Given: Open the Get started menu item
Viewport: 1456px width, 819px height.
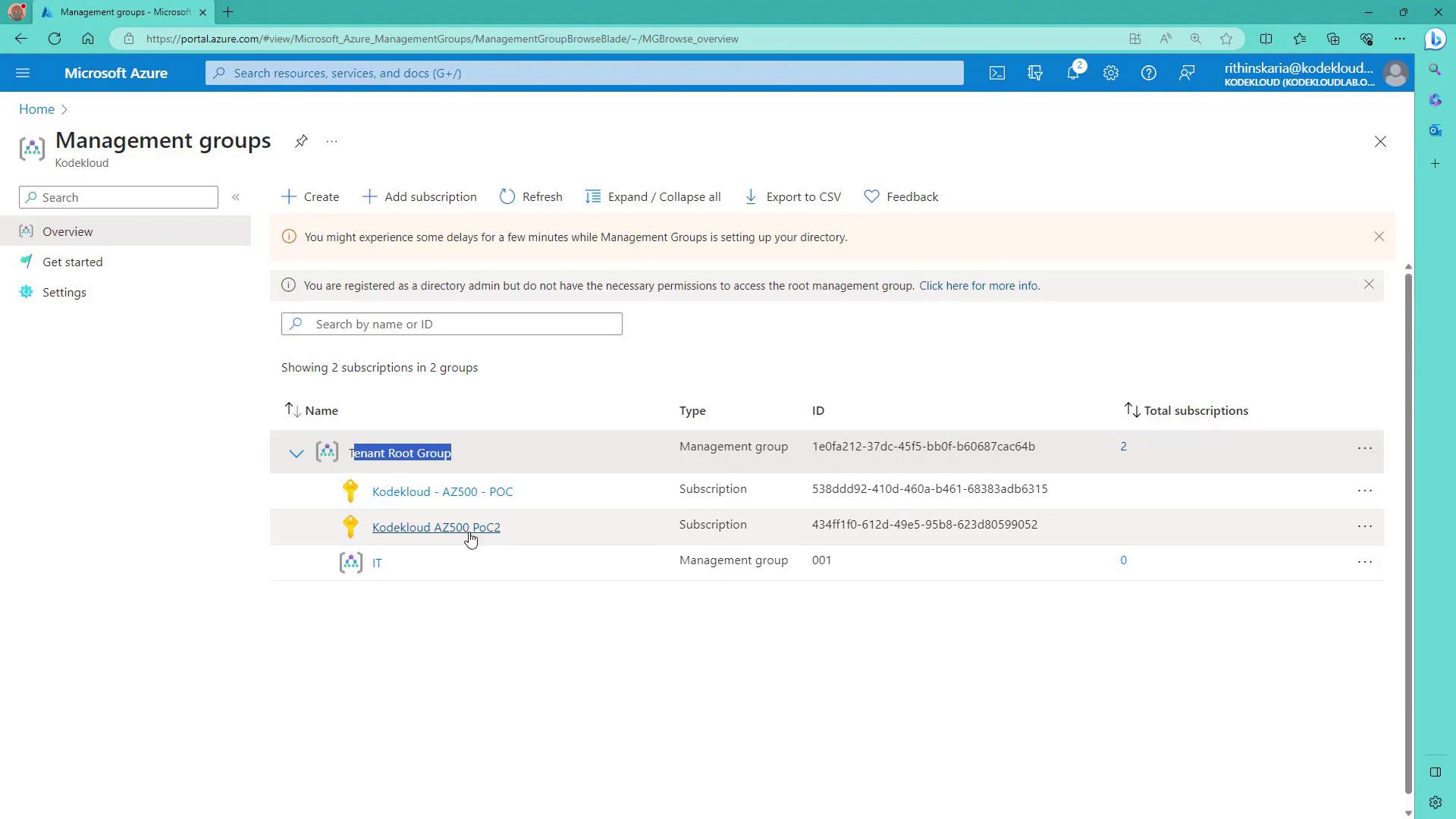Looking at the screenshot, I should 73,262.
